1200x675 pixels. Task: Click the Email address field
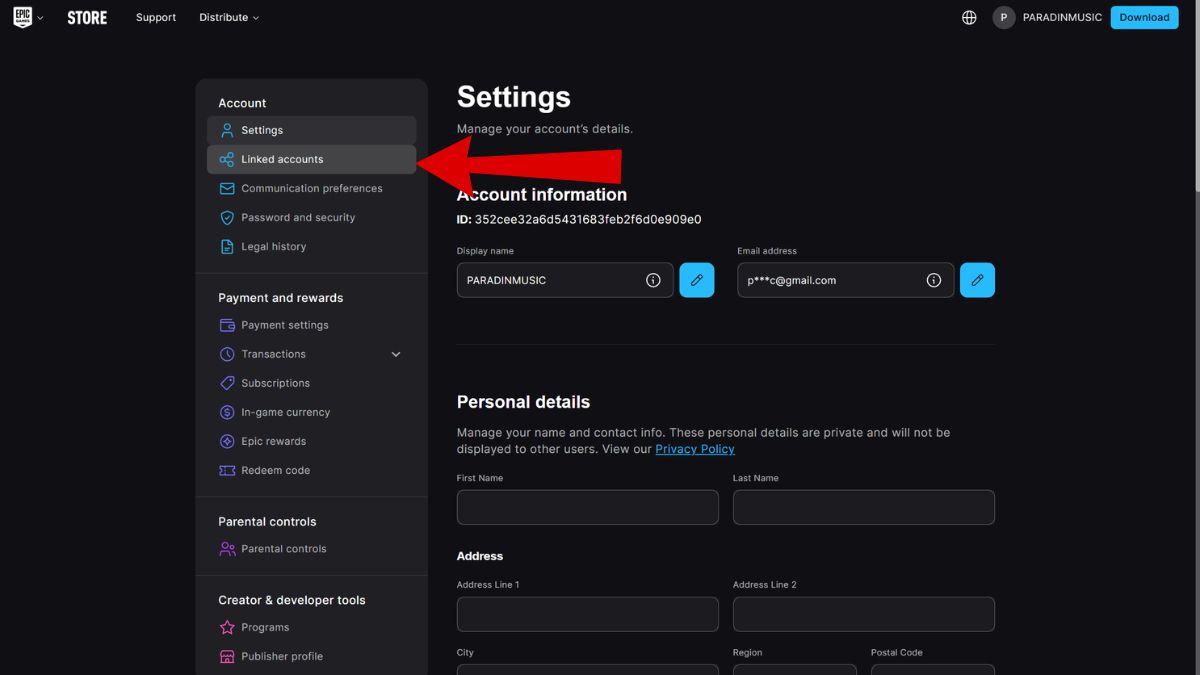pyautogui.click(x=846, y=280)
